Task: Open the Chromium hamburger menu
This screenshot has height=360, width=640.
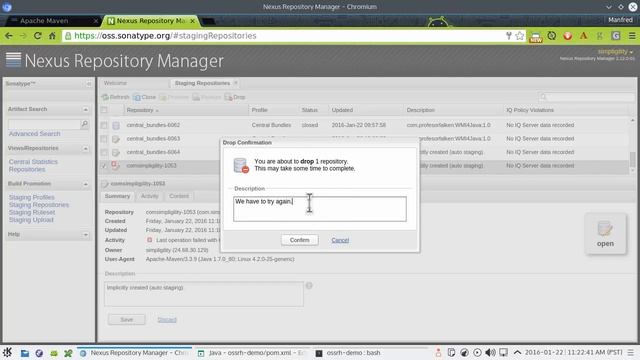Action: [x=632, y=36]
